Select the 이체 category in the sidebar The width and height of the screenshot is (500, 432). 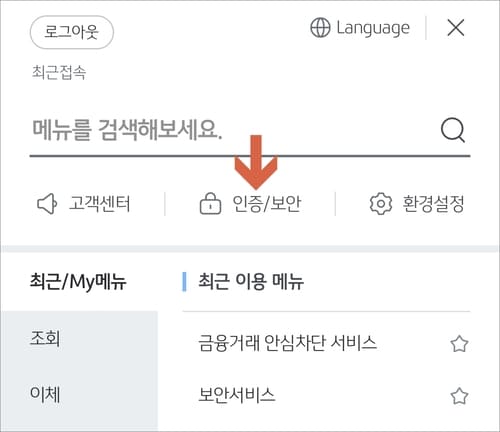click(x=79, y=394)
